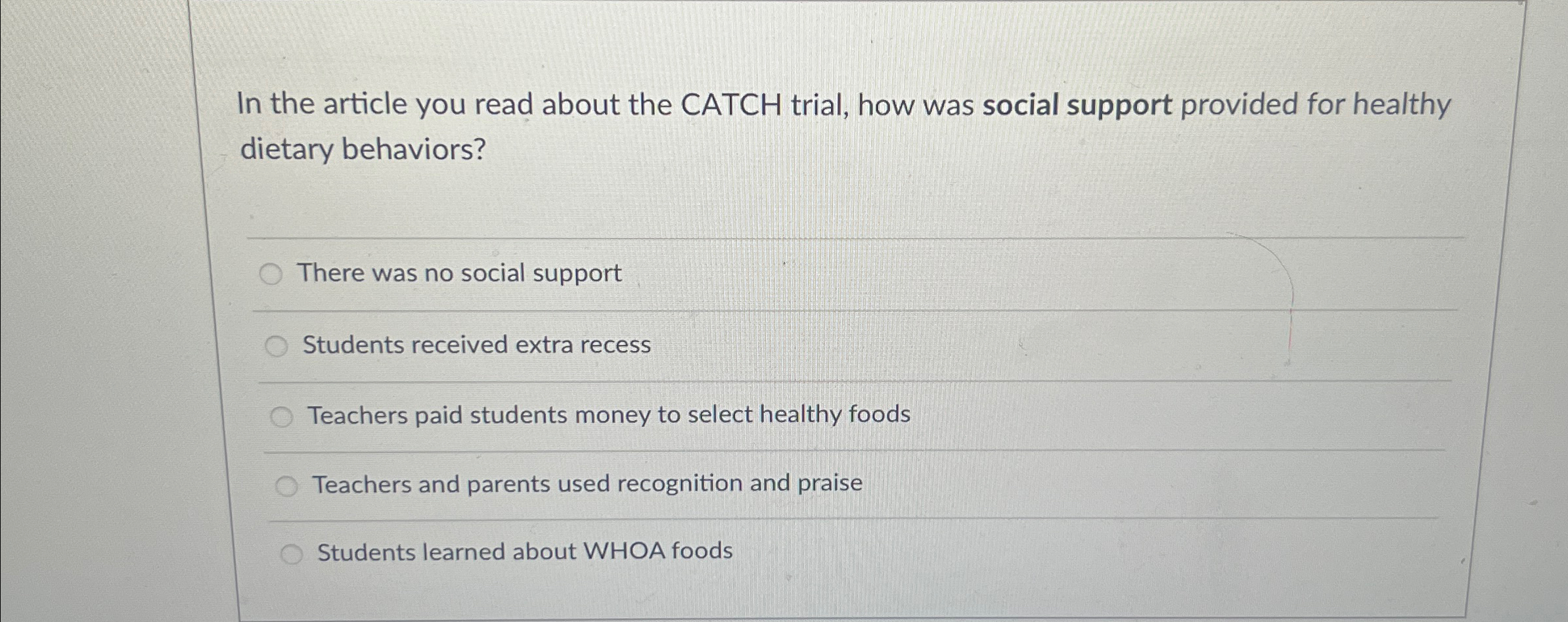The width and height of the screenshot is (1568, 622).
Task: Click the text "dietary behaviors?"
Action: point(363,150)
